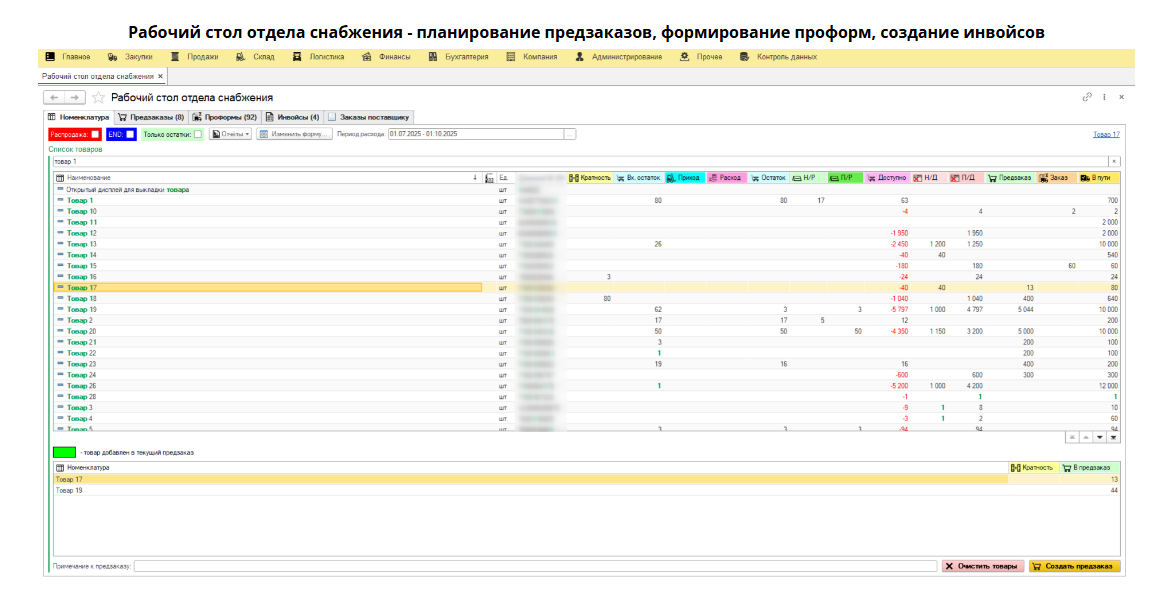Click the back navigation arrow
Screen dimensions: 1155x597
[x=54, y=97]
